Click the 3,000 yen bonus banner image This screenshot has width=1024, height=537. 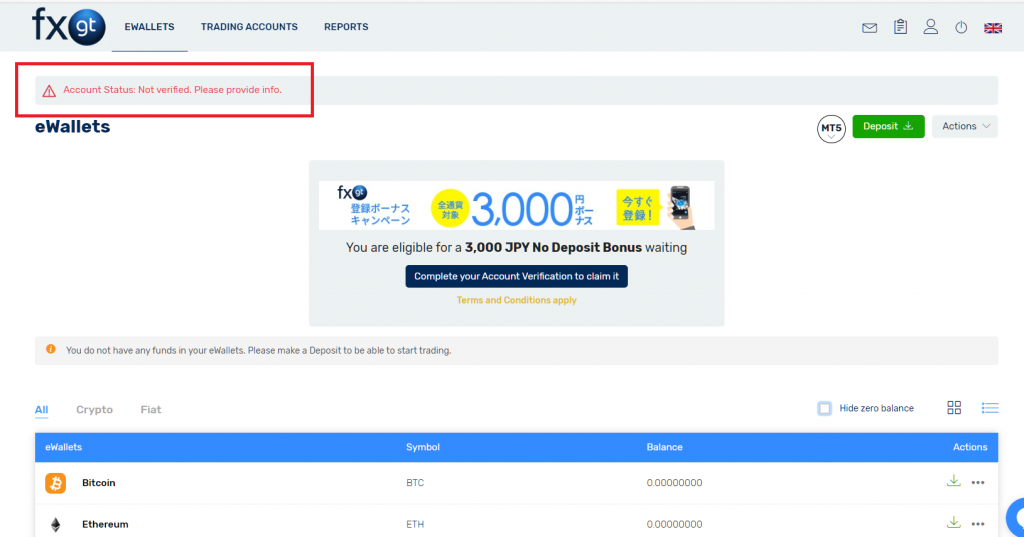517,205
